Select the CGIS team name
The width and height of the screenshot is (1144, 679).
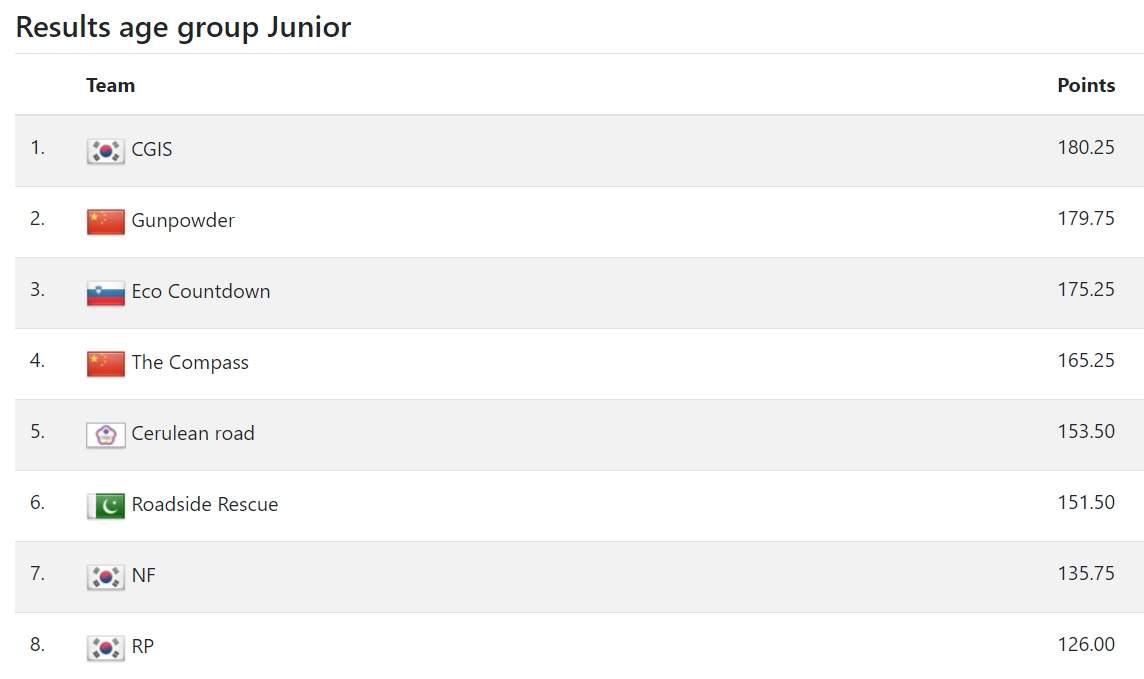tap(152, 150)
